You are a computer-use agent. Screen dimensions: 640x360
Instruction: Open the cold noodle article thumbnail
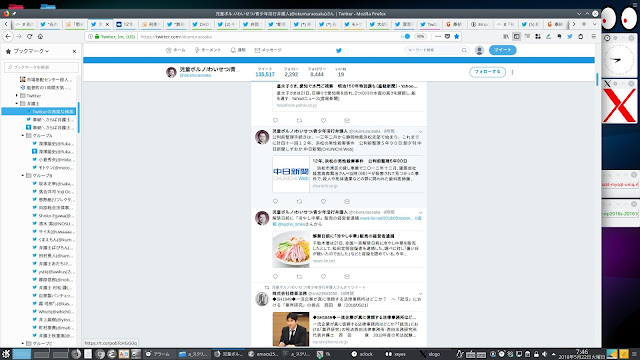pyautogui.click(x=291, y=249)
